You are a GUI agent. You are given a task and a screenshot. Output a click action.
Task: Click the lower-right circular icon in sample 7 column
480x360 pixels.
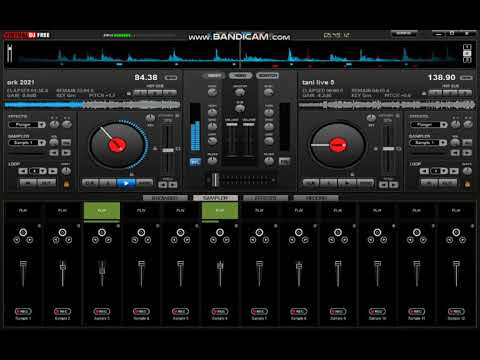pos(266,240)
